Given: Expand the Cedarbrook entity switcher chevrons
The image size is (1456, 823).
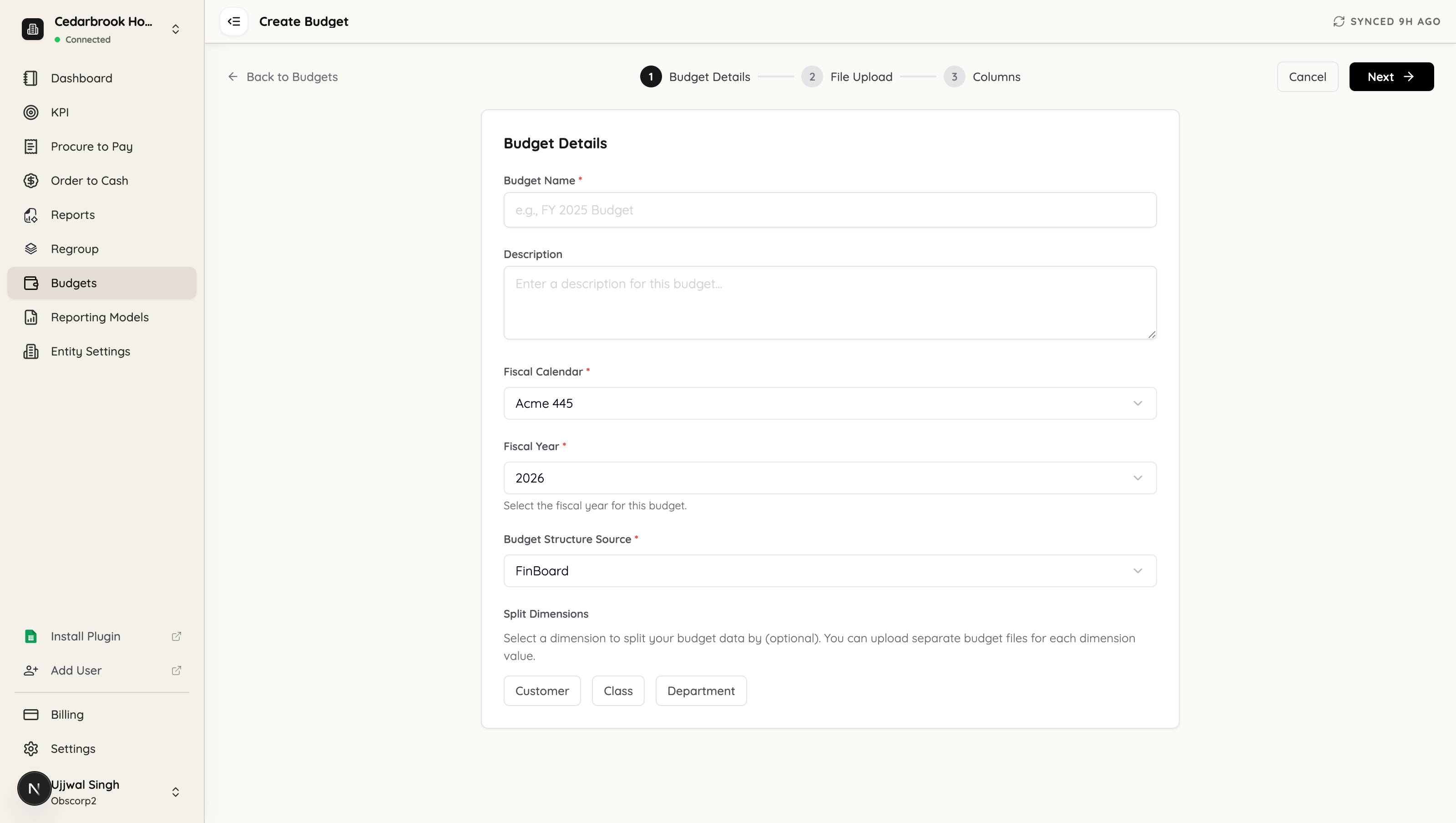Looking at the screenshot, I should (x=175, y=29).
